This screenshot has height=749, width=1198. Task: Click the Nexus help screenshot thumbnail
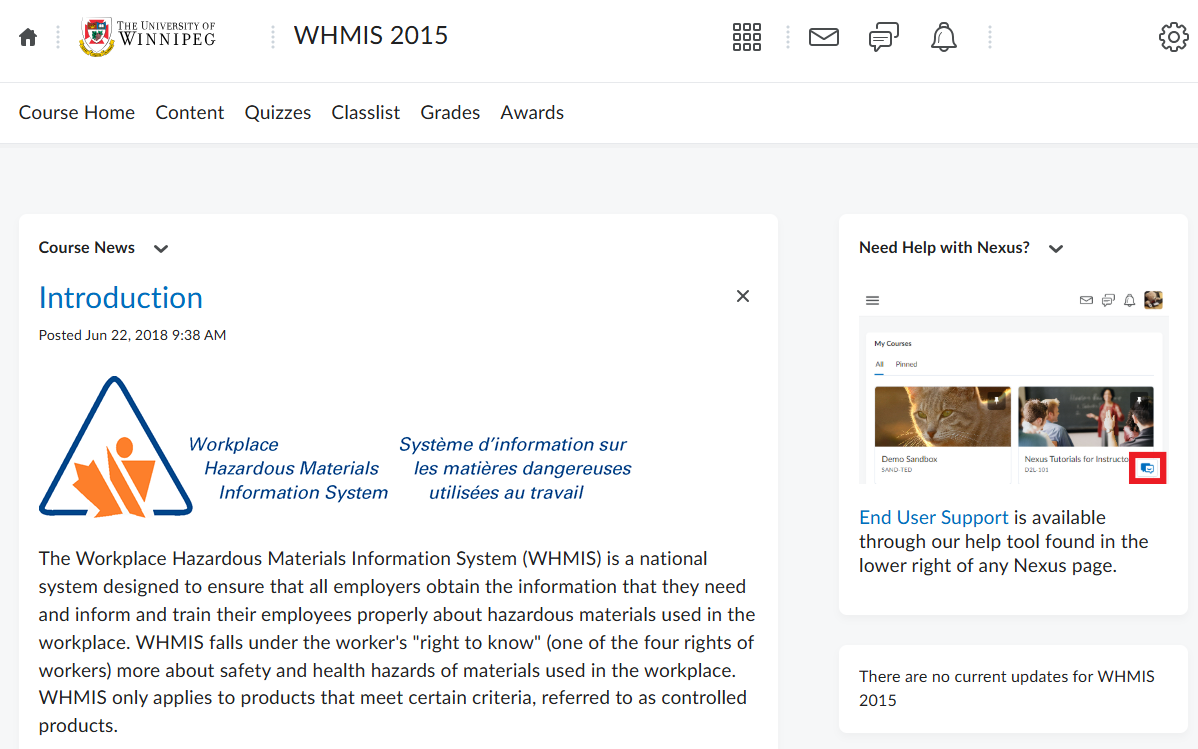click(1013, 386)
